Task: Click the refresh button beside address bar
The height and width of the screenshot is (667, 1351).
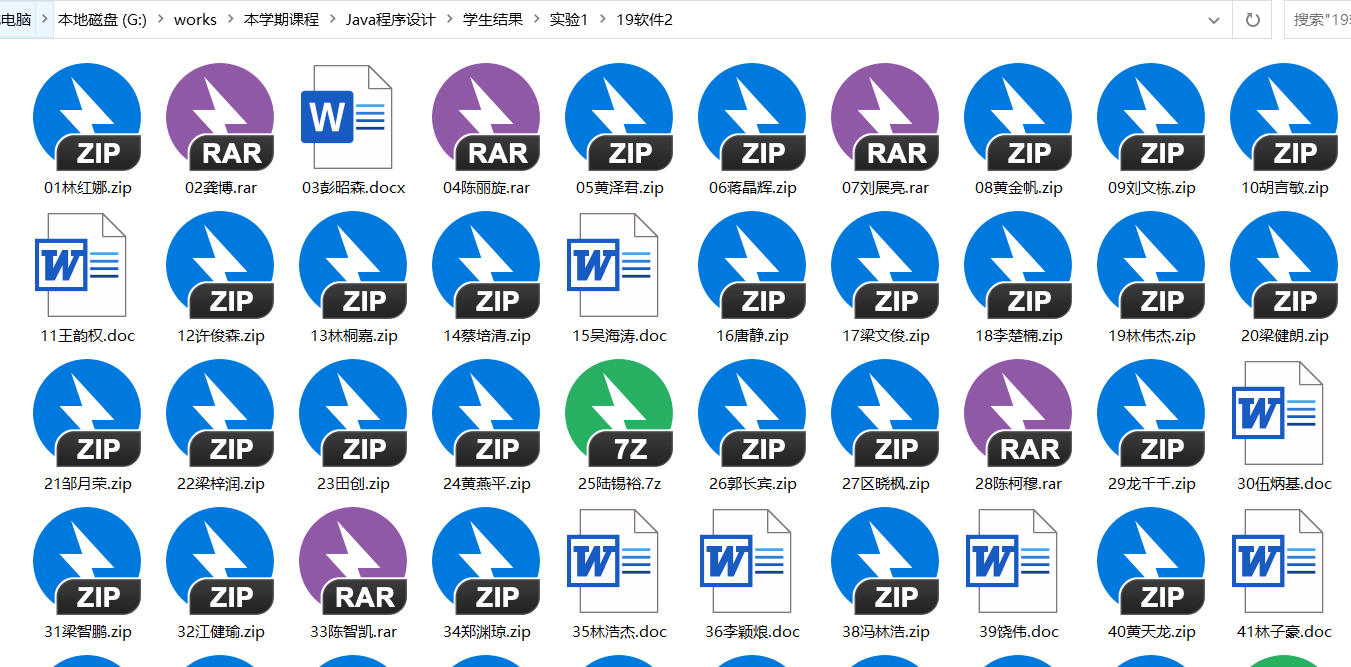Action: (1252, 20)
